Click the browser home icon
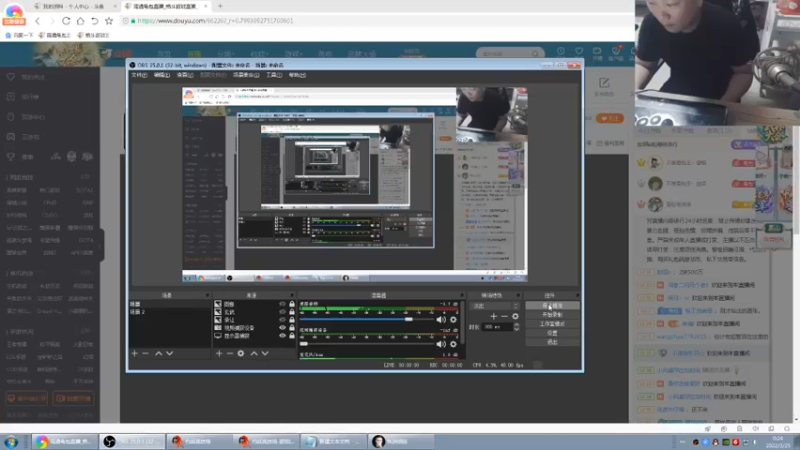Image resolution: width=800 pixels, height=450 pixels. click(x=80, y=21)
